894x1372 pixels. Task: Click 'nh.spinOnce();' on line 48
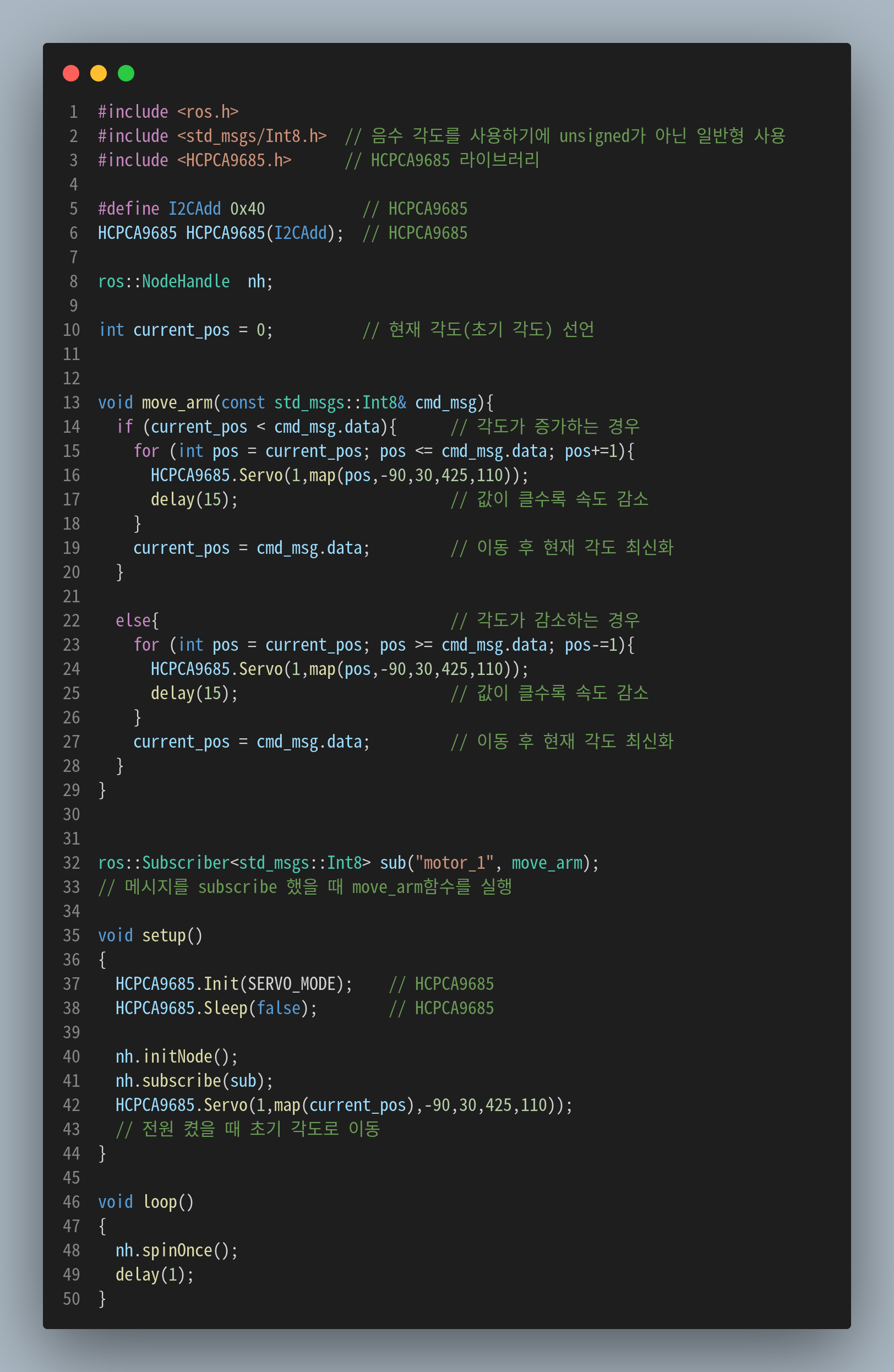[177, 1250]
